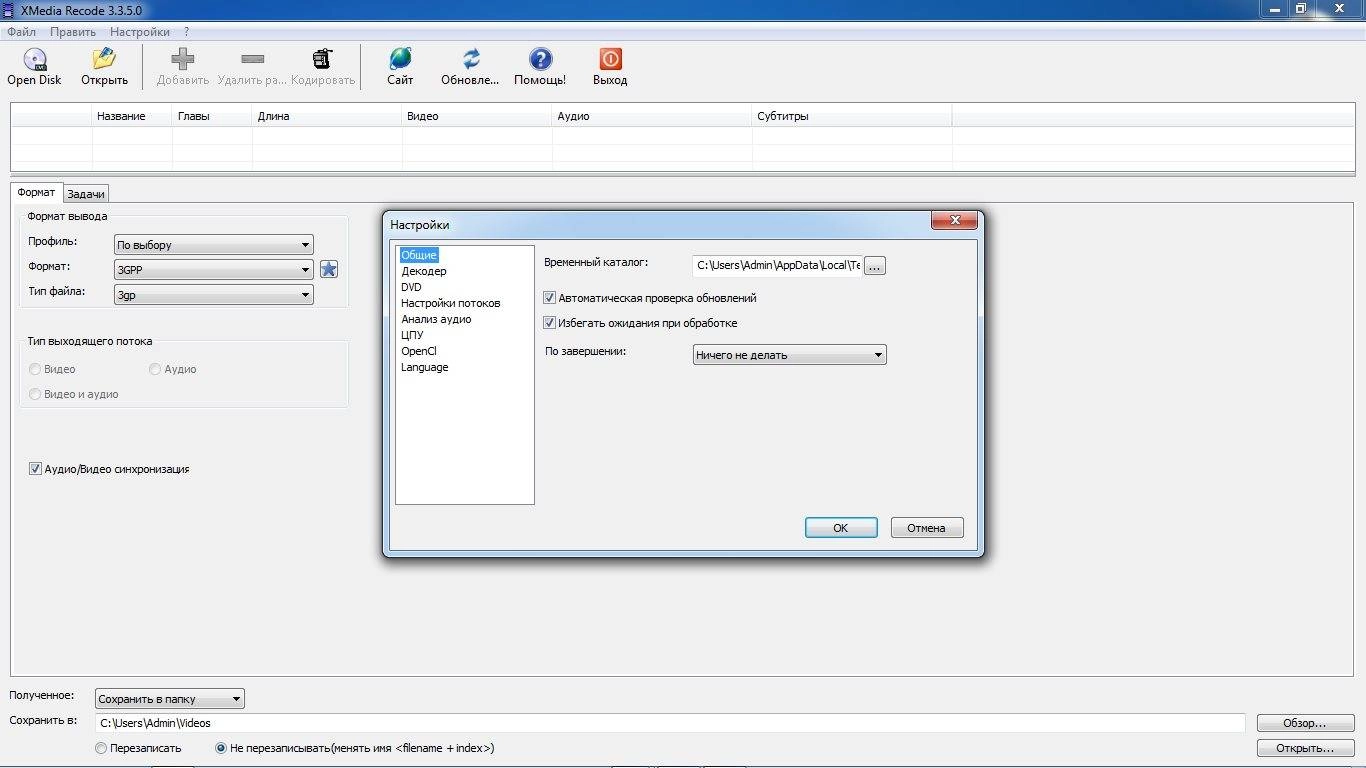Click the browse ... button for Временный каталог
The image size is (1366, 768).
[875, 266]
